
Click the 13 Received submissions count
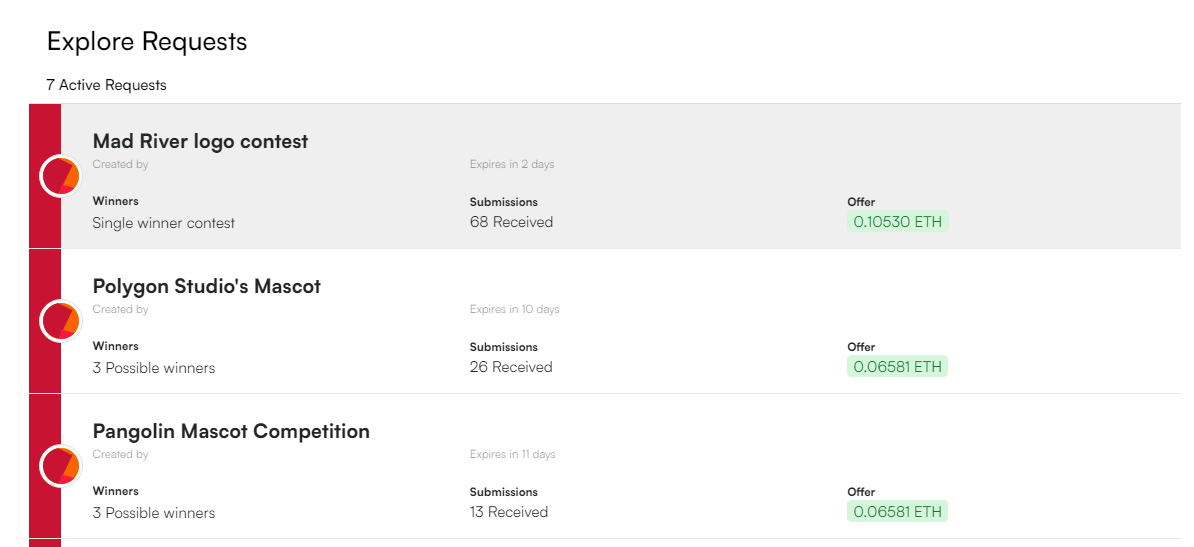coord(509,512)
